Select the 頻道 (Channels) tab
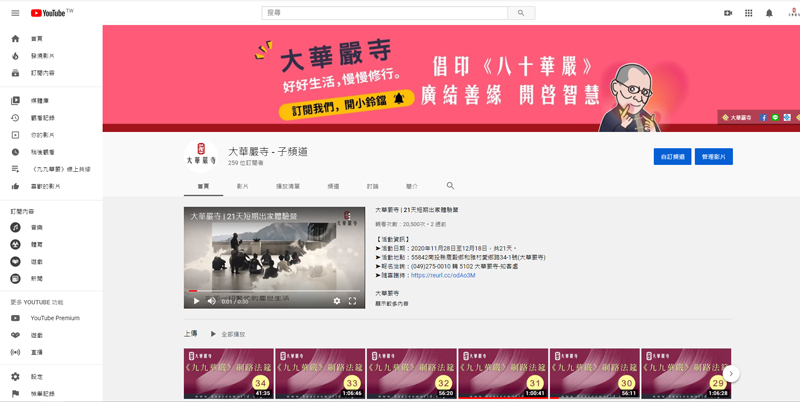This screenshot has width=800, height=402. pos(333,186)
